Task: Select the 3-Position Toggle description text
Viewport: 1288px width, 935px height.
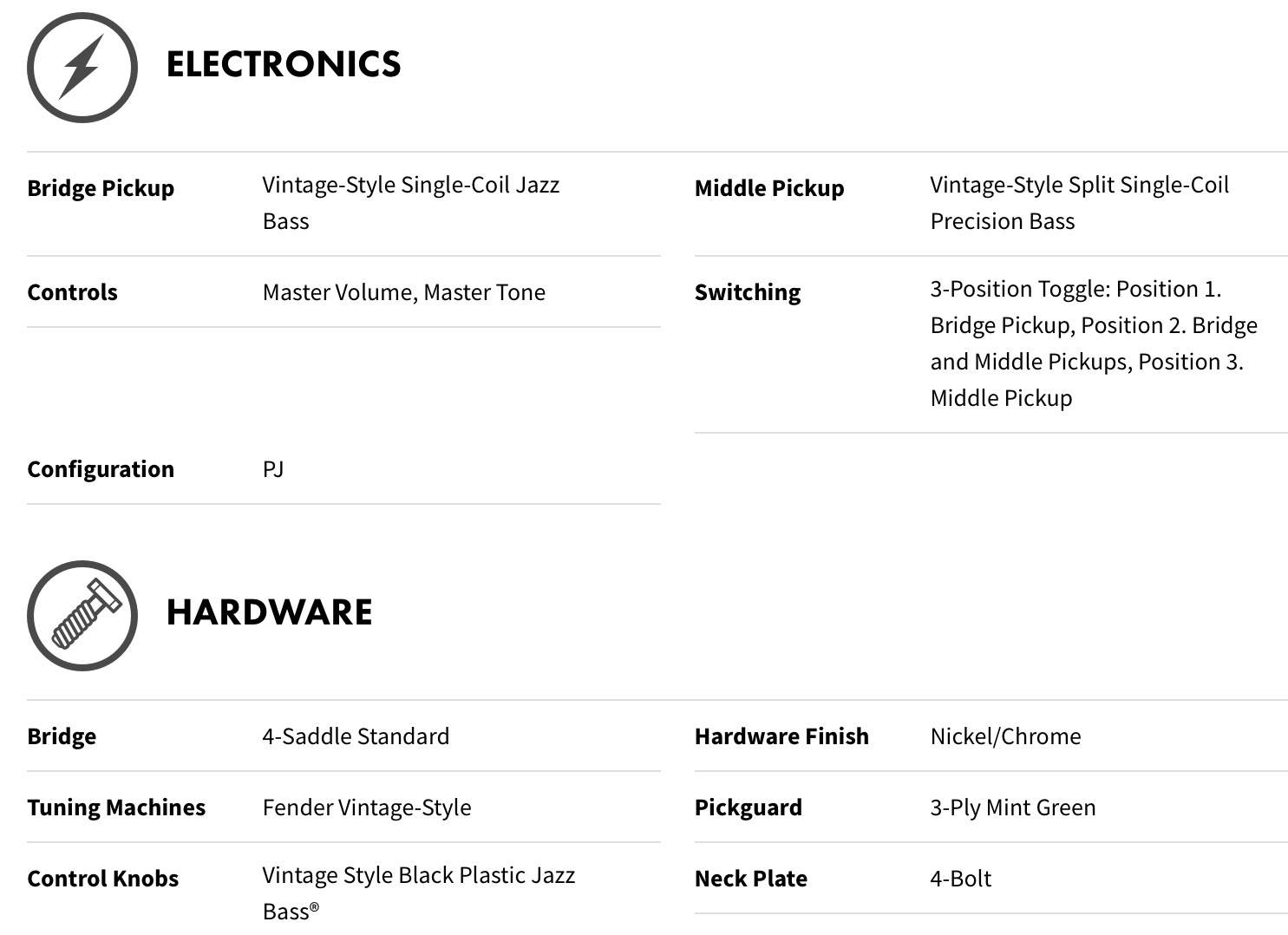Action: (x=1094, y=343)
